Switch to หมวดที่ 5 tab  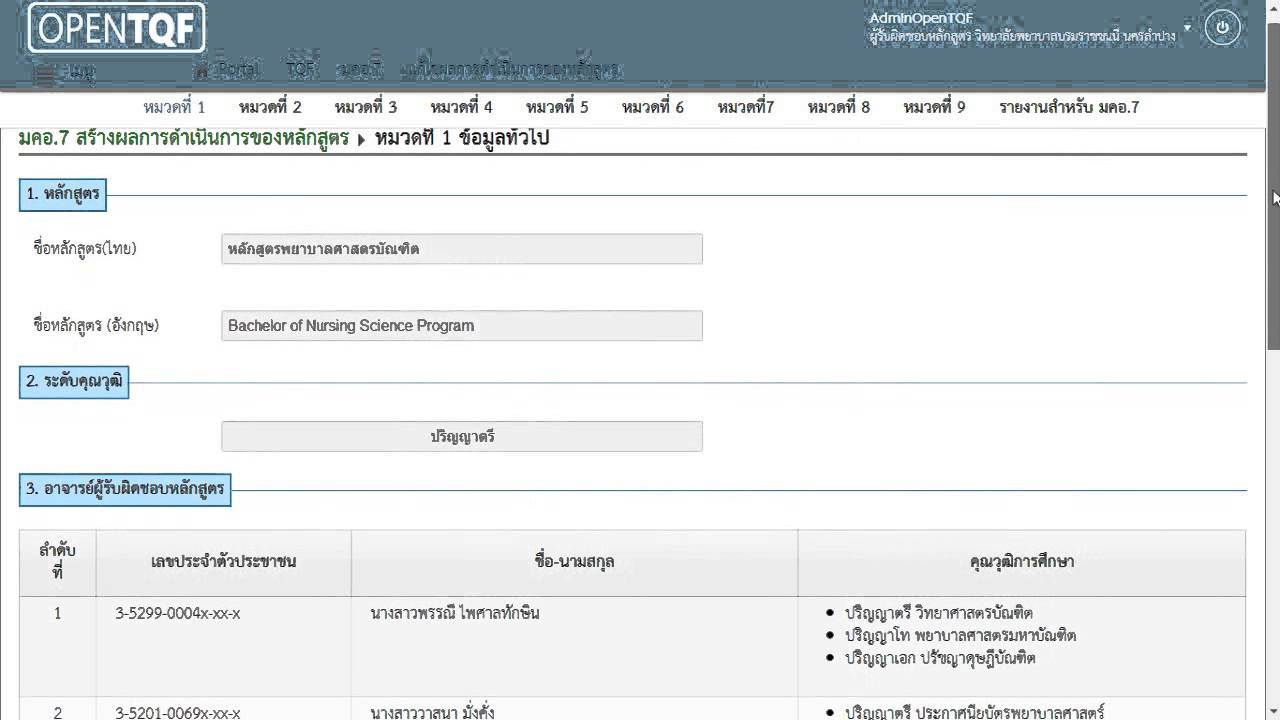pos(557,107)
